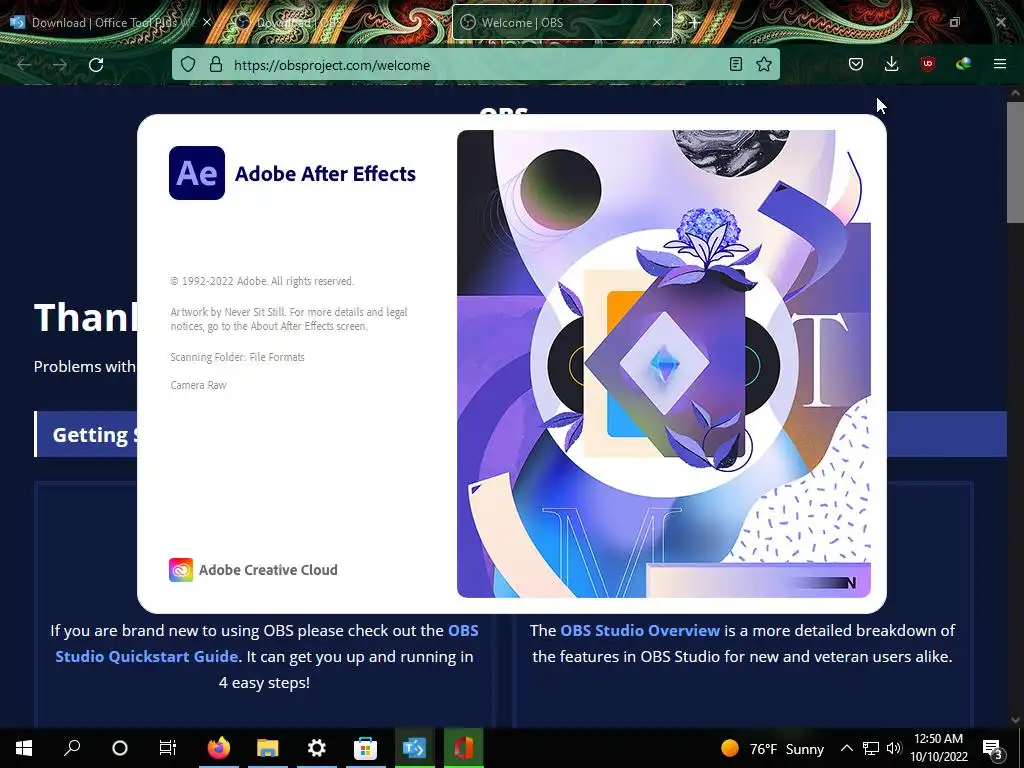The width and height of the screenshot is (1024, 768).
Task: Reload the OBS welcome page
Action: coord(96,65)
